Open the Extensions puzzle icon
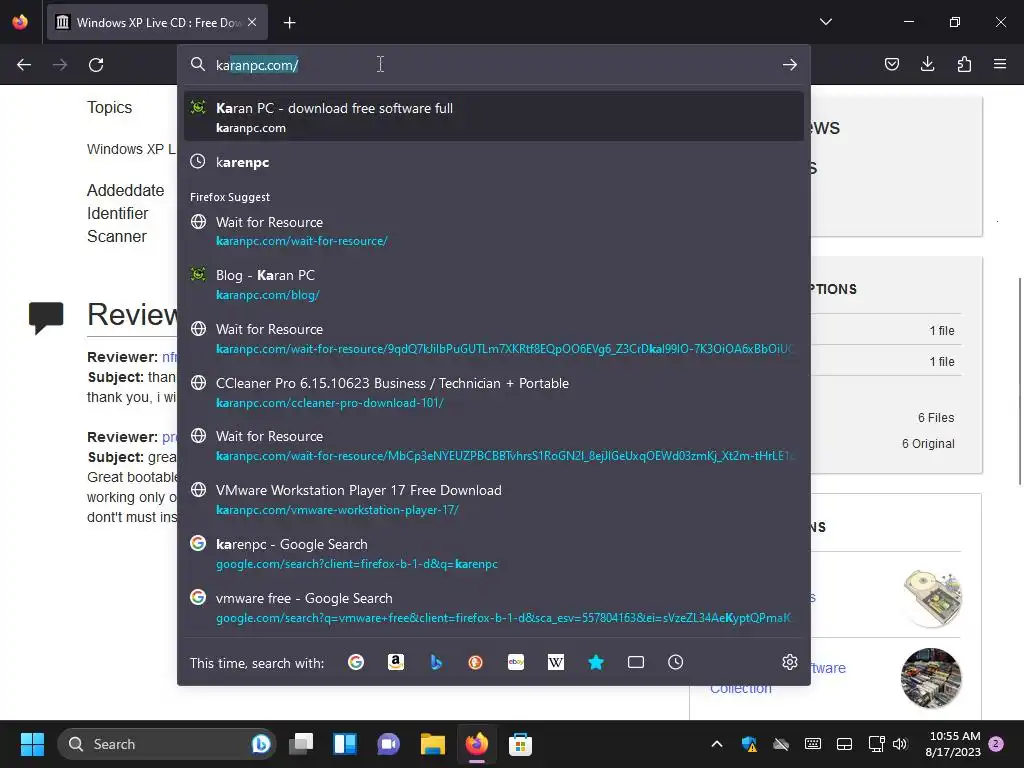Viewport: 1024px width, 768px height. [964, 64]
